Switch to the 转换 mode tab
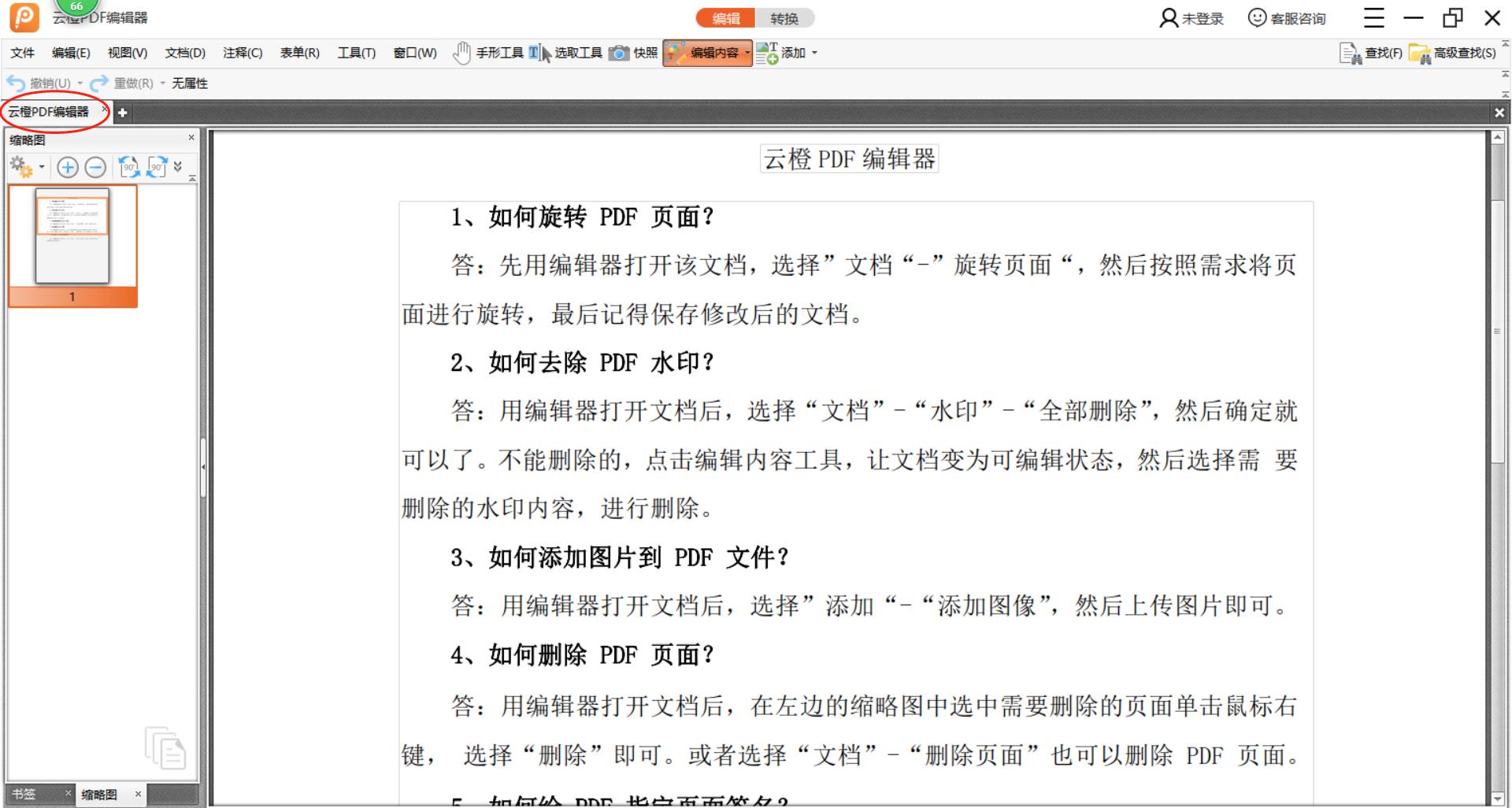The image size is (1512, 808). tap(785, 18)
